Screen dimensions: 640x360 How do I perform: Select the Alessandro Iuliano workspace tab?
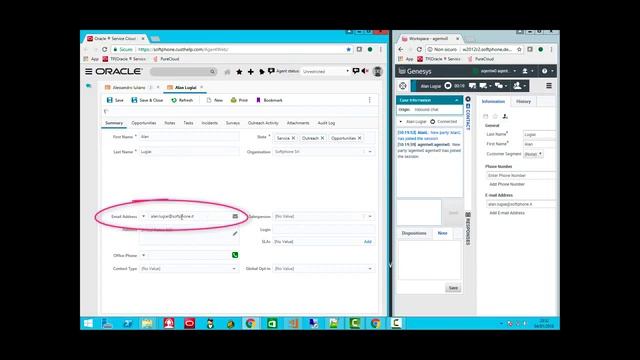click(129, 87)
